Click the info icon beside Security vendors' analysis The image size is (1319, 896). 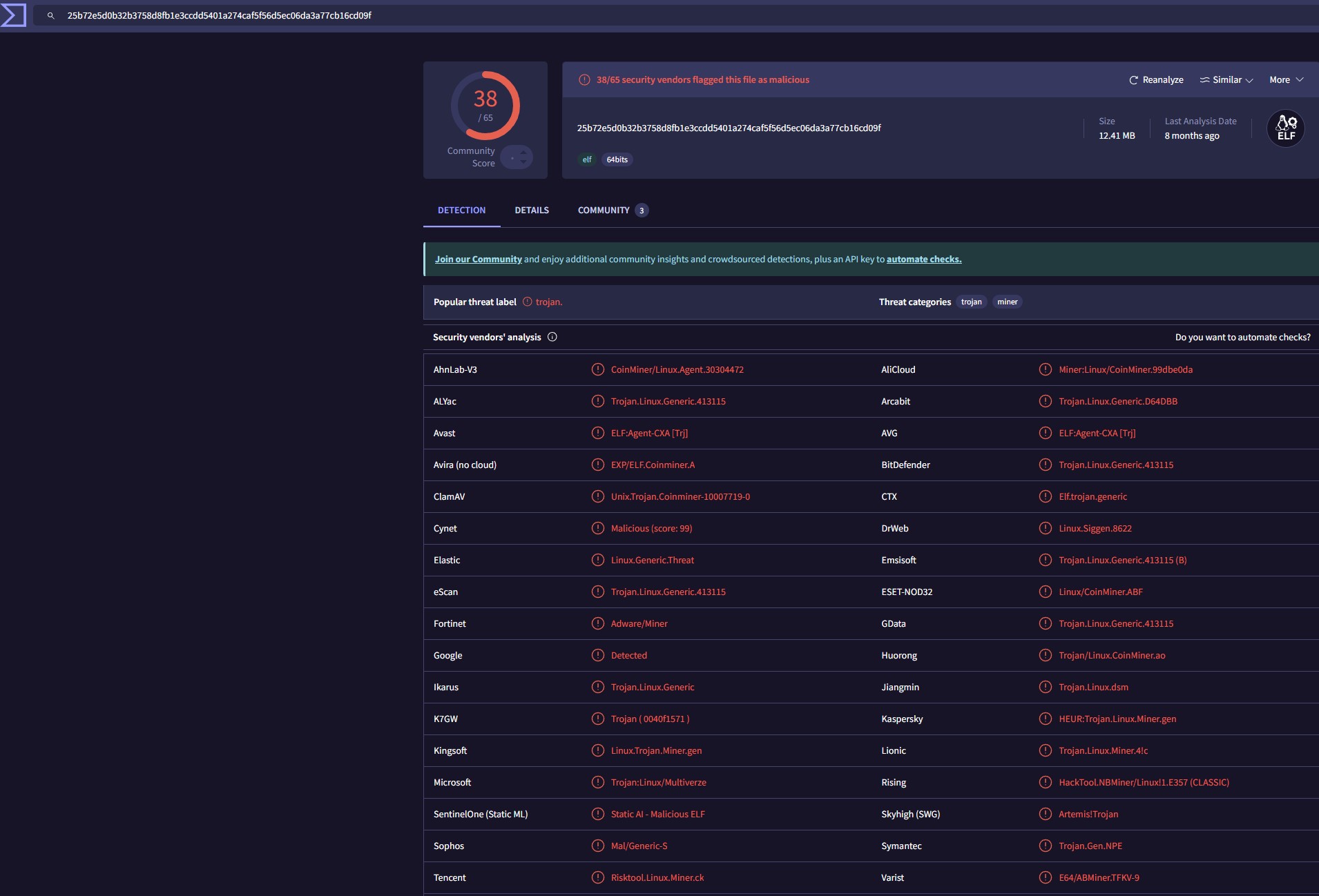coord(552,338)
